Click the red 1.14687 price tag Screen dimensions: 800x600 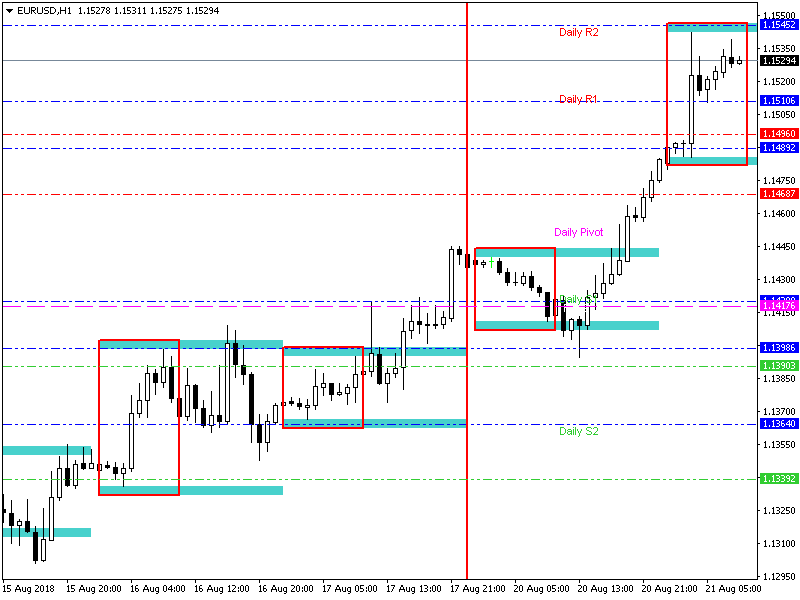779,194
